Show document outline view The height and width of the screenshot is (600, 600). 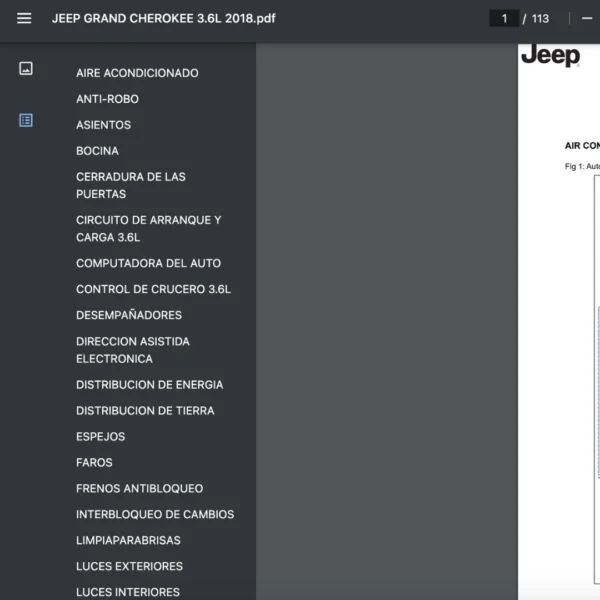pyautogui.click(x=26, y=120)
